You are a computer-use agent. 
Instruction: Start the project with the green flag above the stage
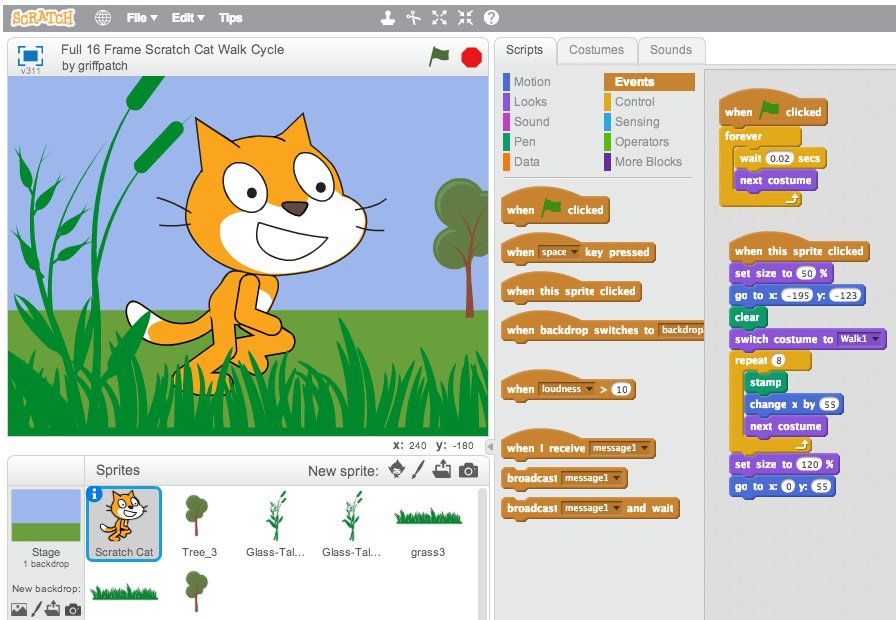coord(439,57)
